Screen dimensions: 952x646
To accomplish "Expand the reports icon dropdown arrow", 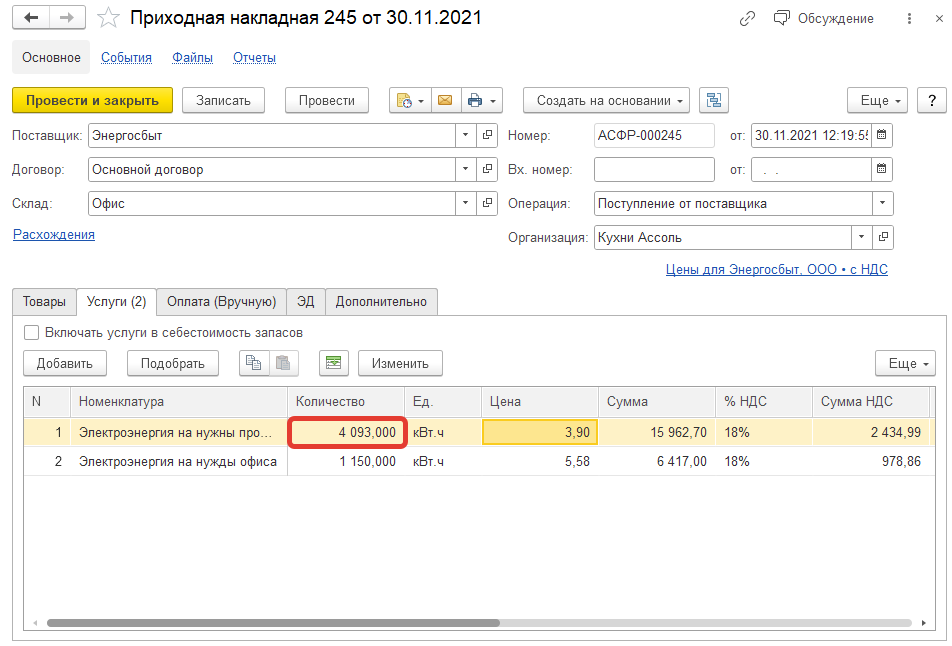I will tap(421, 101).
